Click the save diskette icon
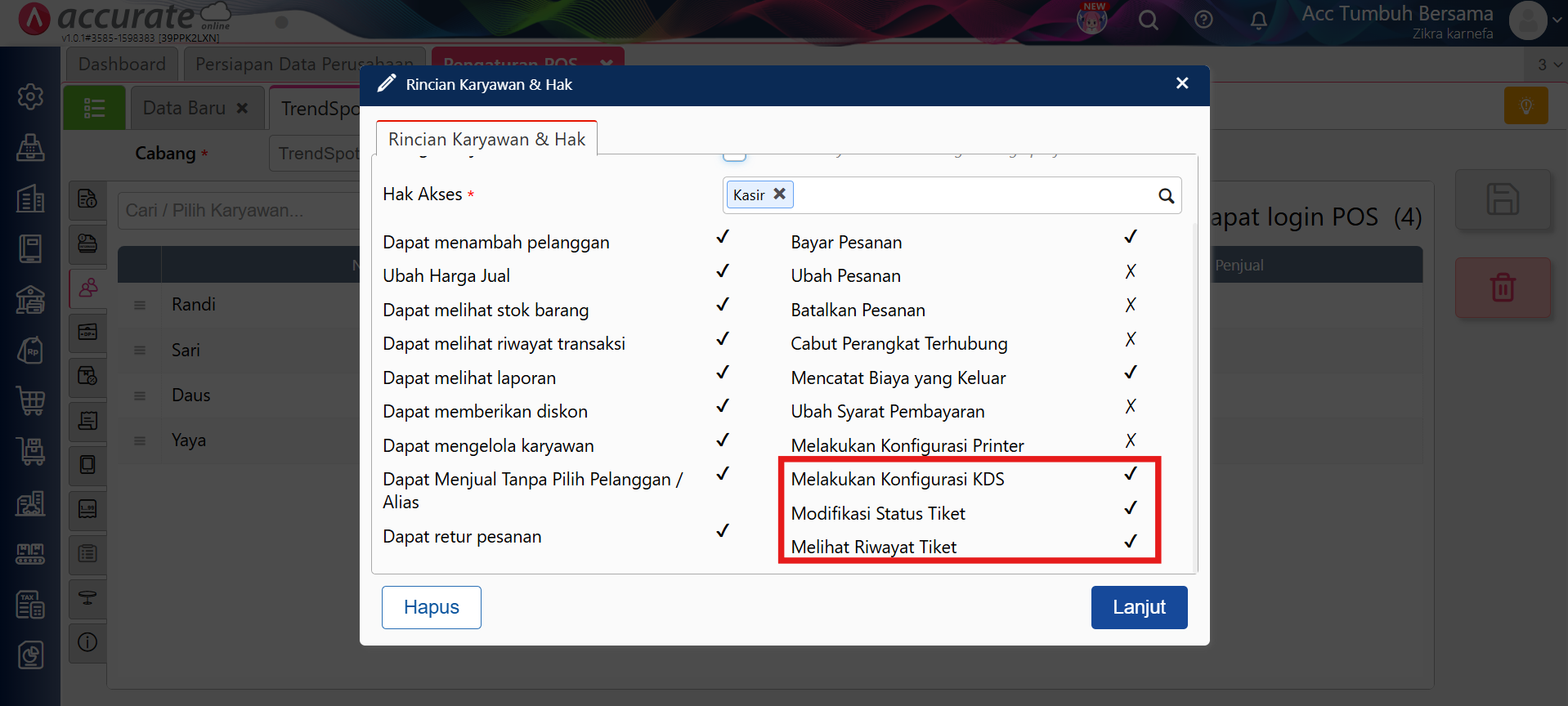Image resolution: width=1568 pixels, height=706 pixels. pyautogui.click(x=1502, y=199)
